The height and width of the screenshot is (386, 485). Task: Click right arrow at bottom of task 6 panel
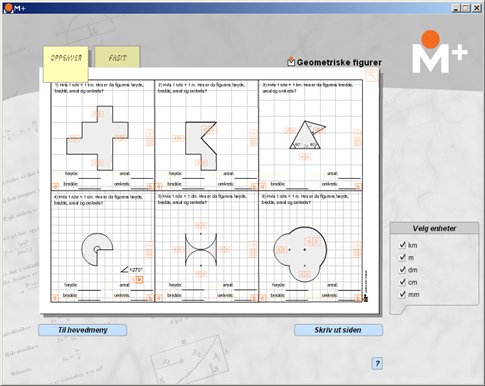(358, 298)
